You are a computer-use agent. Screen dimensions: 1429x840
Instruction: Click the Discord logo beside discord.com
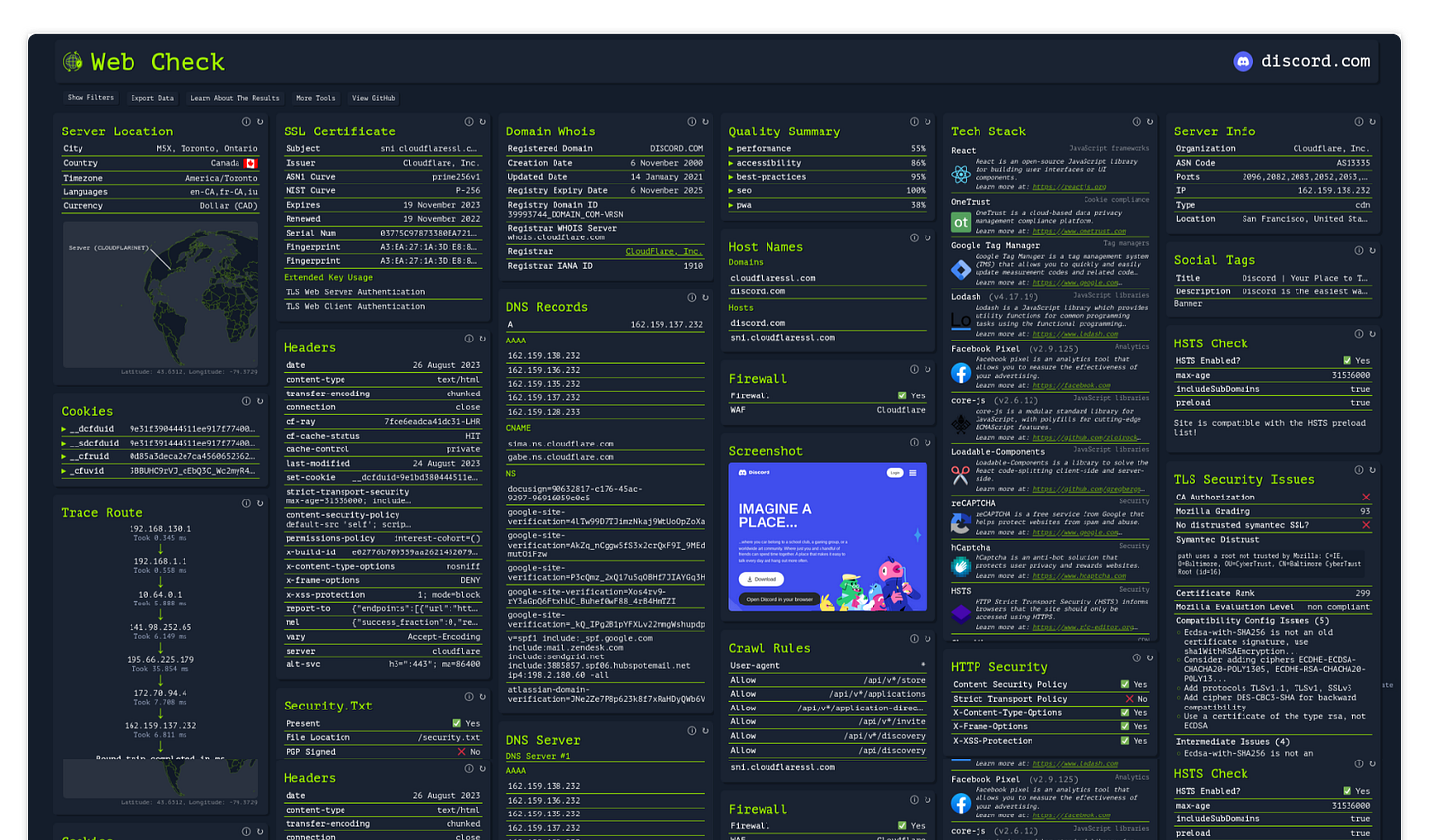(1243, 60)
